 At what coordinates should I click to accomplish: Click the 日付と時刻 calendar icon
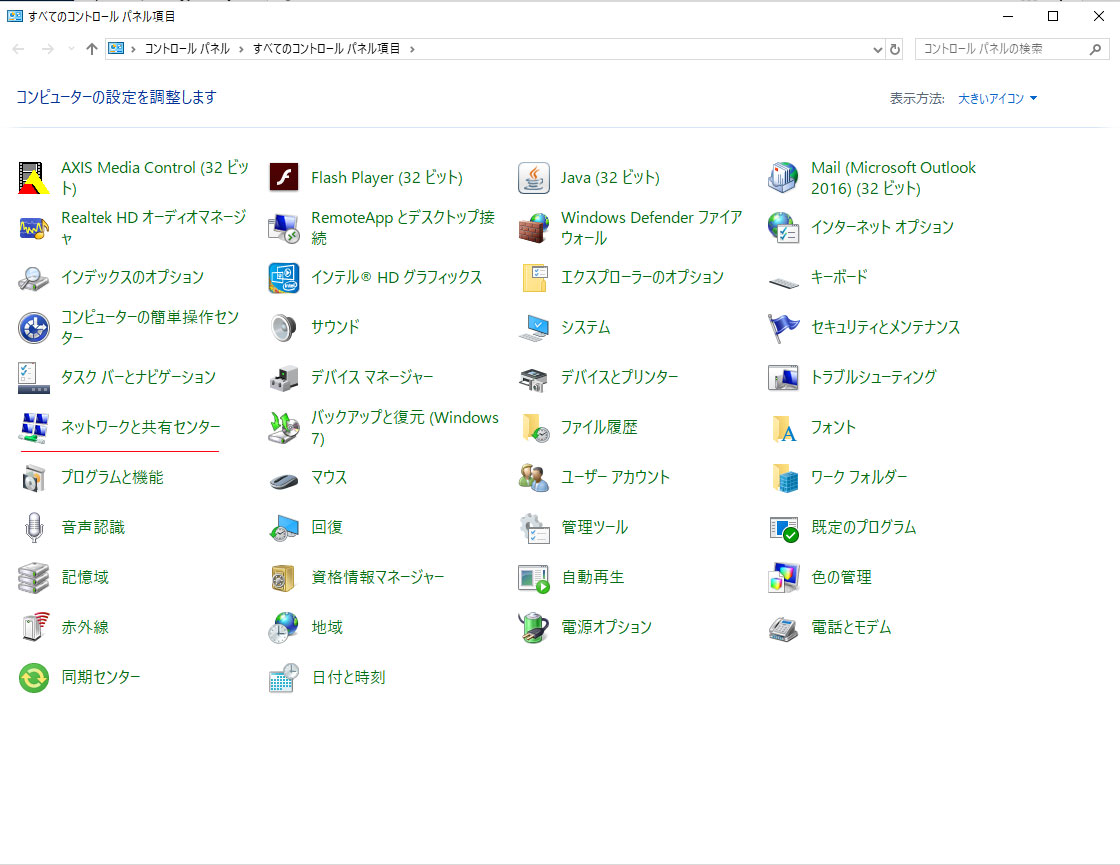coord(284,678)
